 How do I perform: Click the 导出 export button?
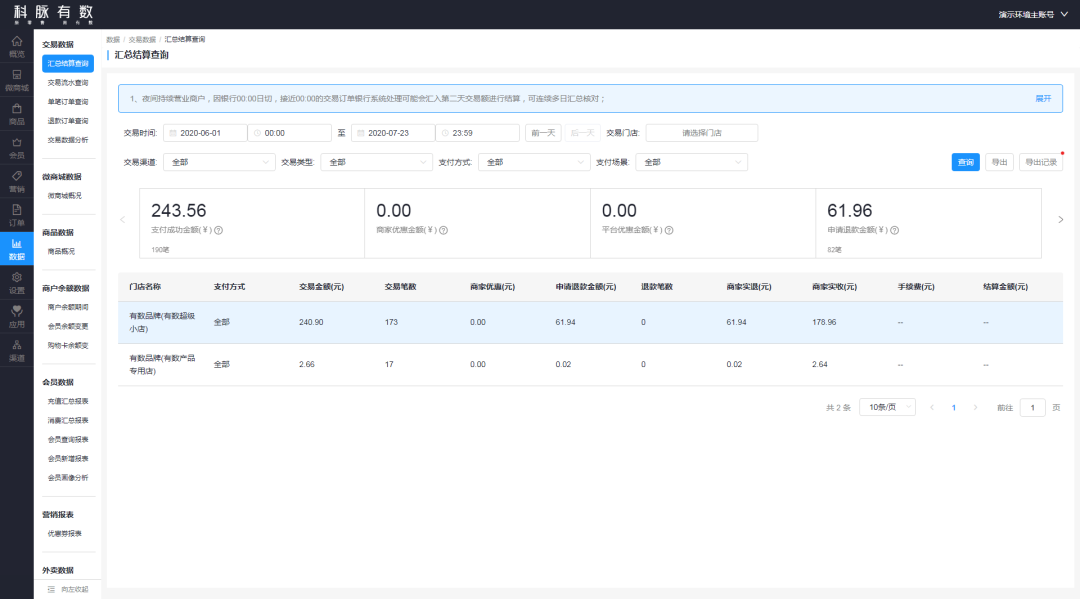(x=999, y=162)
